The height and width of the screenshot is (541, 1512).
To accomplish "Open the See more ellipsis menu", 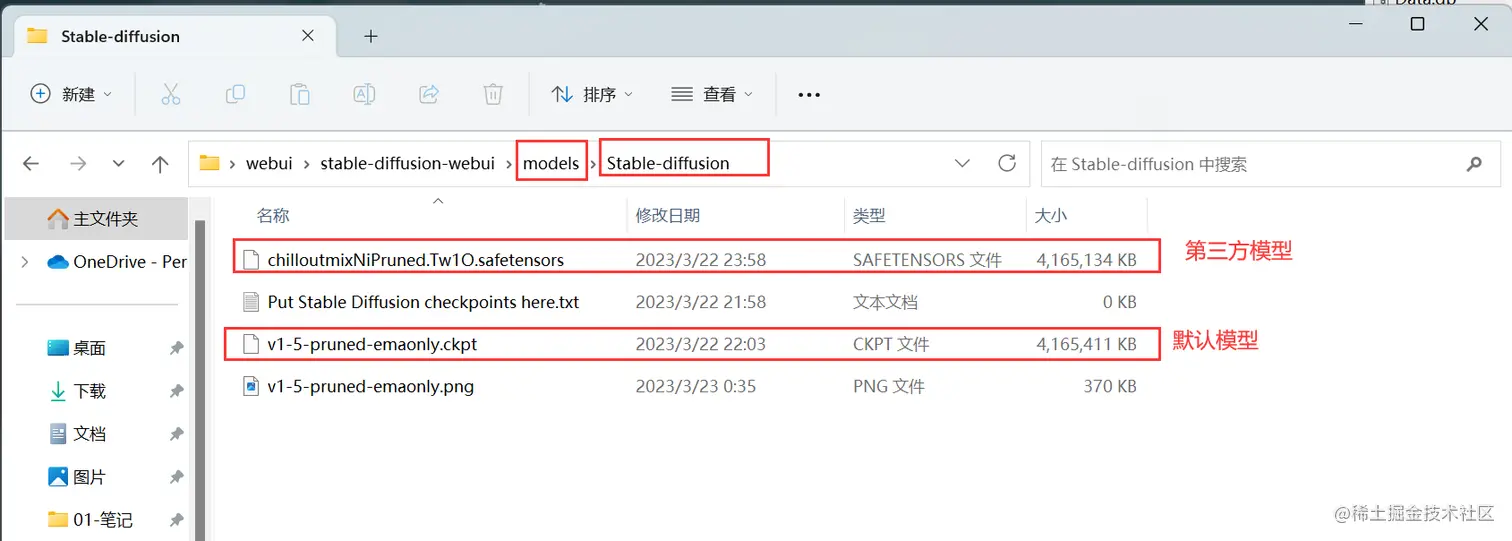I will click(x=809, y=95).
